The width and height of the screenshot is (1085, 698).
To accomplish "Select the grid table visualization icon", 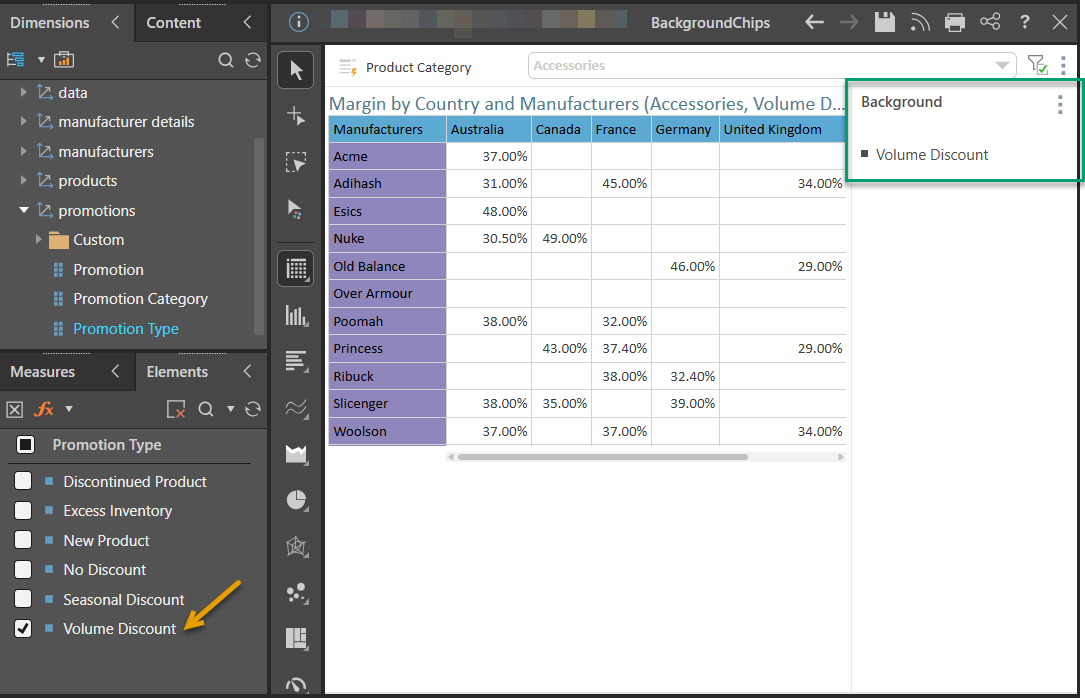I will pyautogui.click(x=296, y=268).
